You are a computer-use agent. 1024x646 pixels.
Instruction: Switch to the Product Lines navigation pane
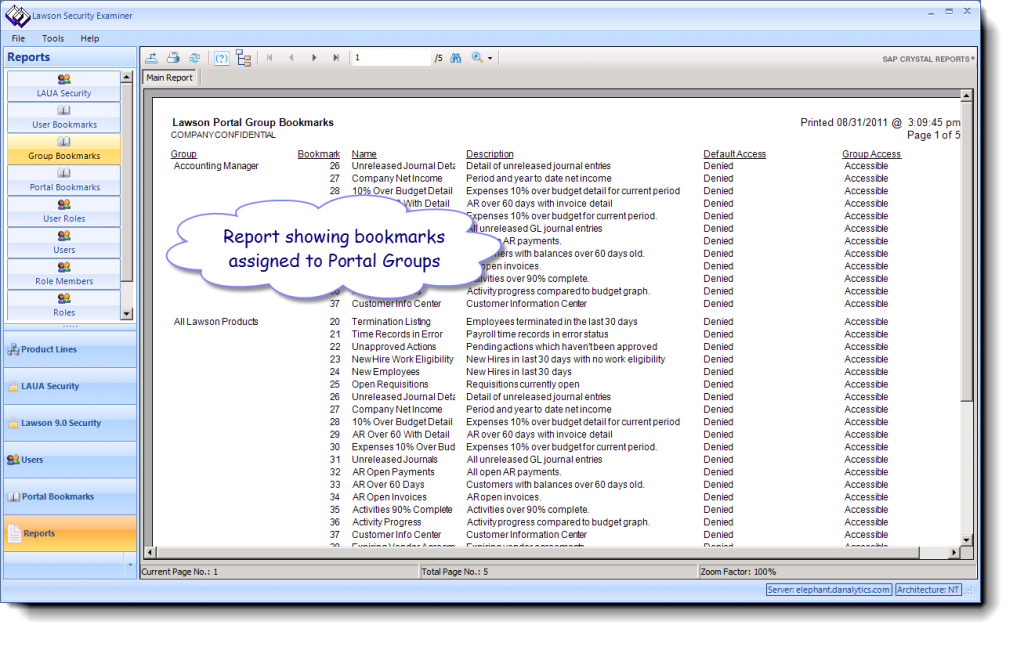(71, 349)
